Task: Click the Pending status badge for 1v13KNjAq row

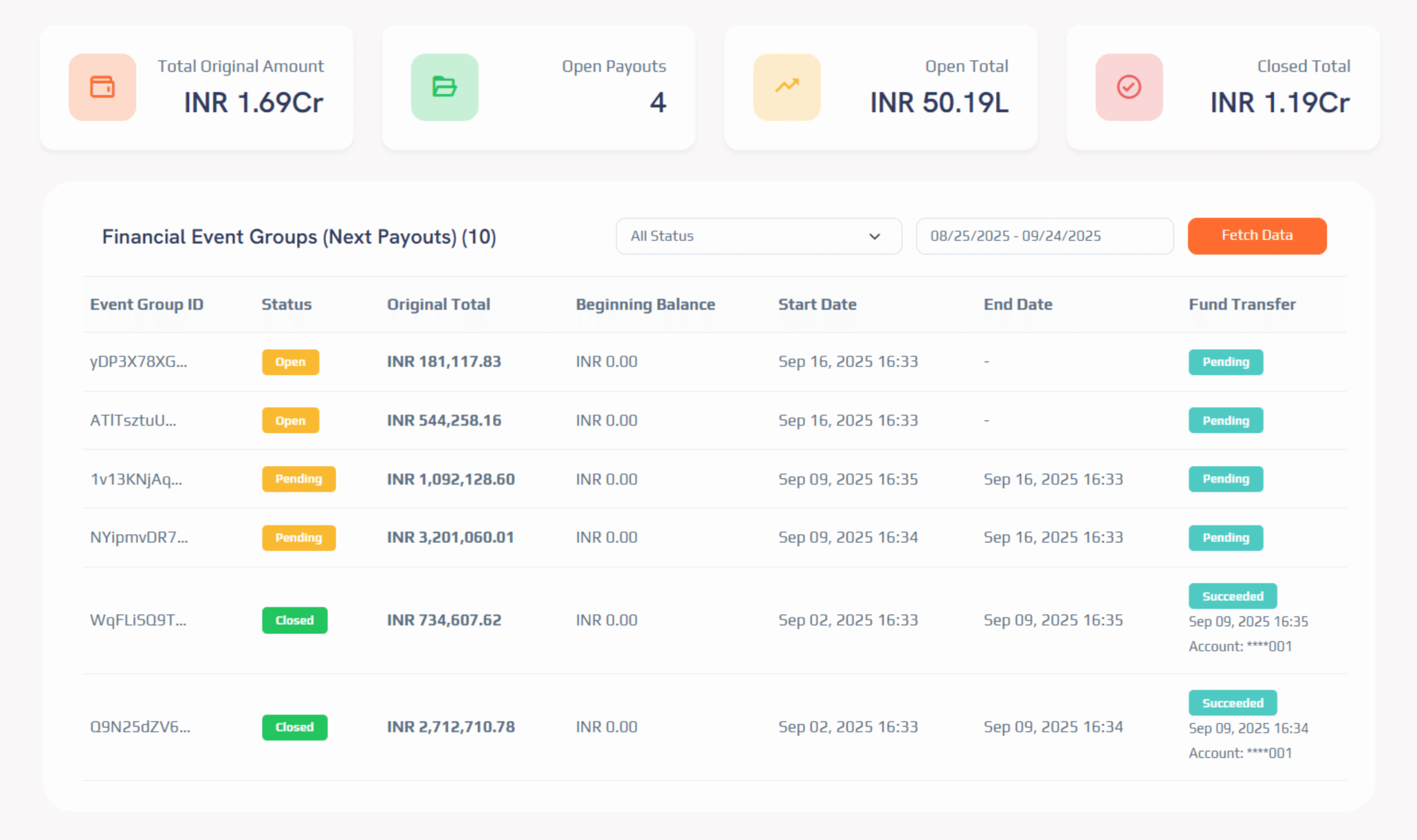Action: [x=298, y=479]
